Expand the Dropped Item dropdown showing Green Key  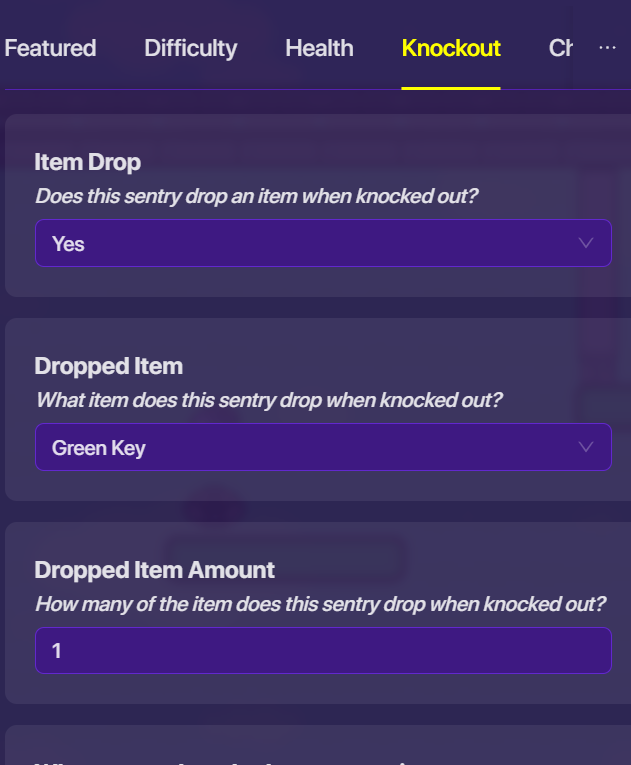tap(322, 447)
